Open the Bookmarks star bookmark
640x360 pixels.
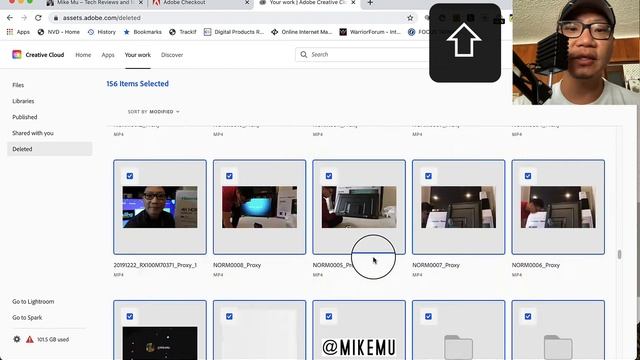tap(142, 32)
